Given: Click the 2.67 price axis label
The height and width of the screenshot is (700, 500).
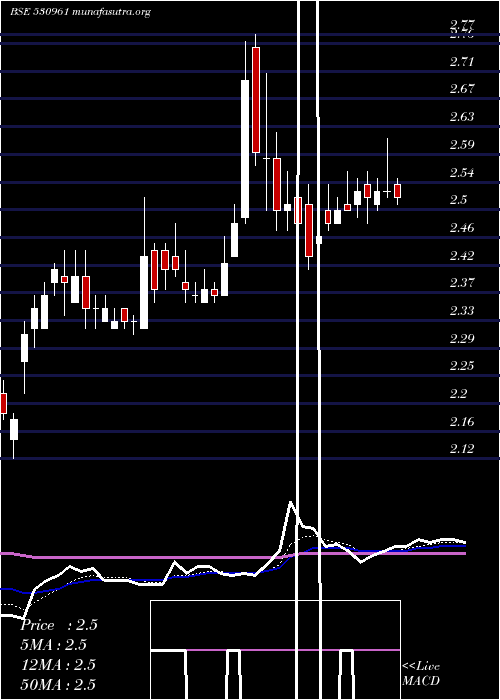Looking at the screenshot, I should [x=462, y=89].
